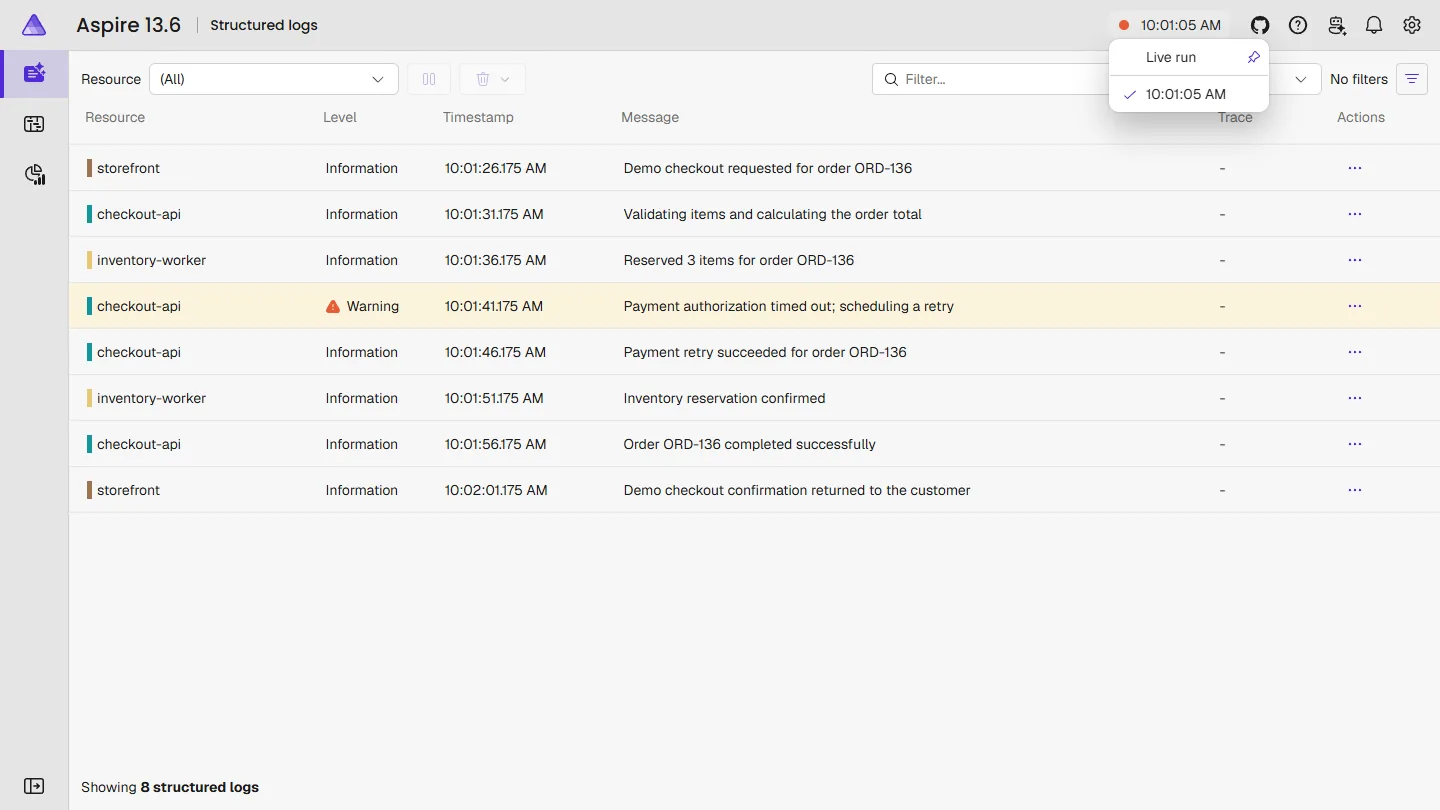
Task: Toggle the run selector showing 10:01:05 AM in header
Action: pos(1170,25)
